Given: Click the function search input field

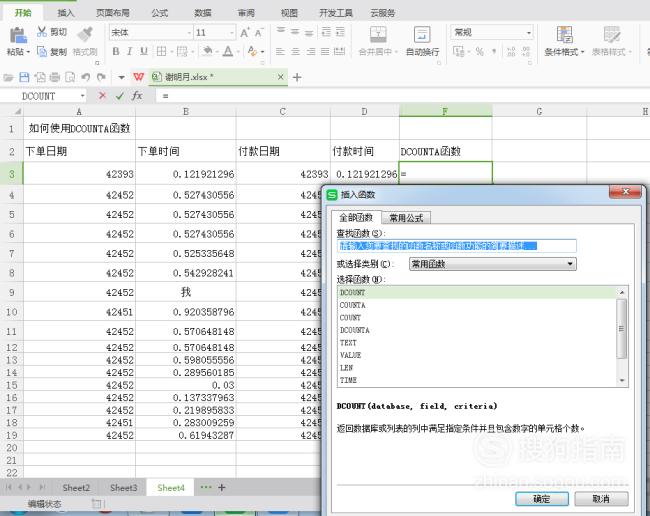Looking at the screenshot, I should pos(456,246).
